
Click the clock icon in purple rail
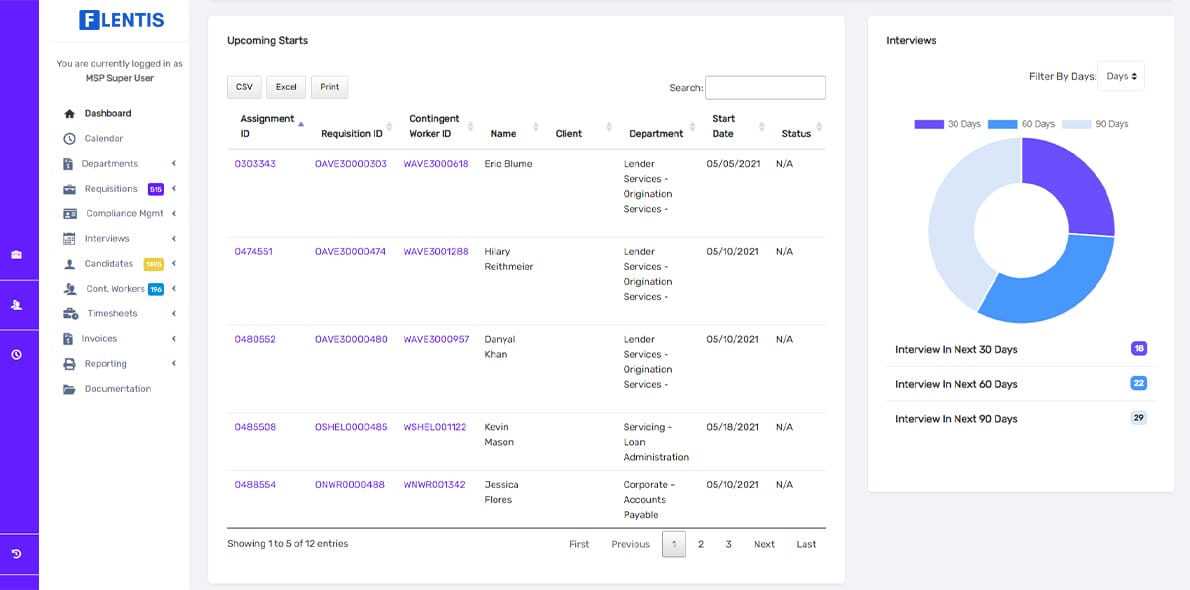(16, 355)
